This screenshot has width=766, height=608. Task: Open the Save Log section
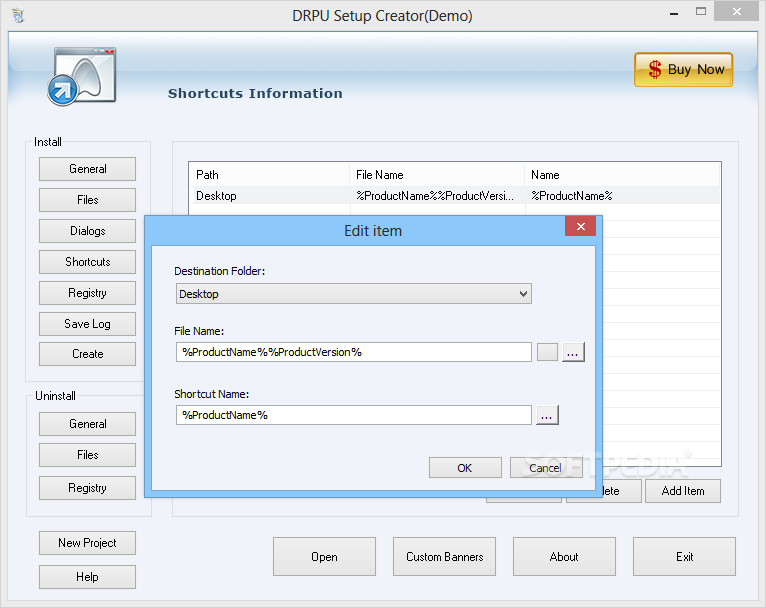tap(87, 324)
